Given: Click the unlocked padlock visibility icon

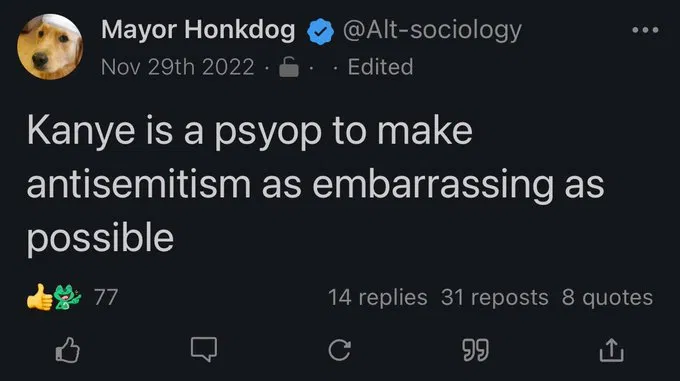Looking at the screenshot, I should (x=289, y=67).
